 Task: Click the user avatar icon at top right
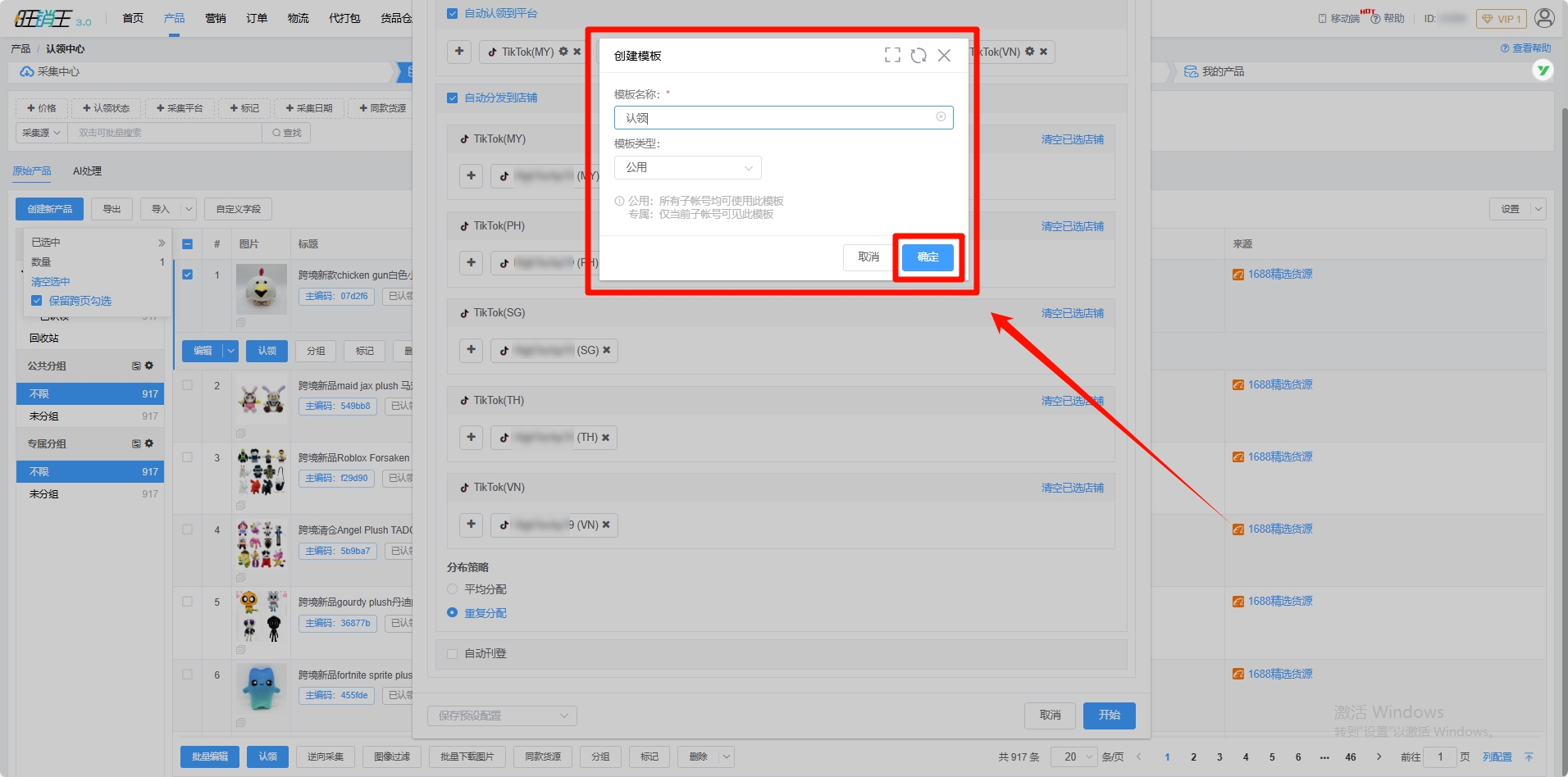[1544, 18]
